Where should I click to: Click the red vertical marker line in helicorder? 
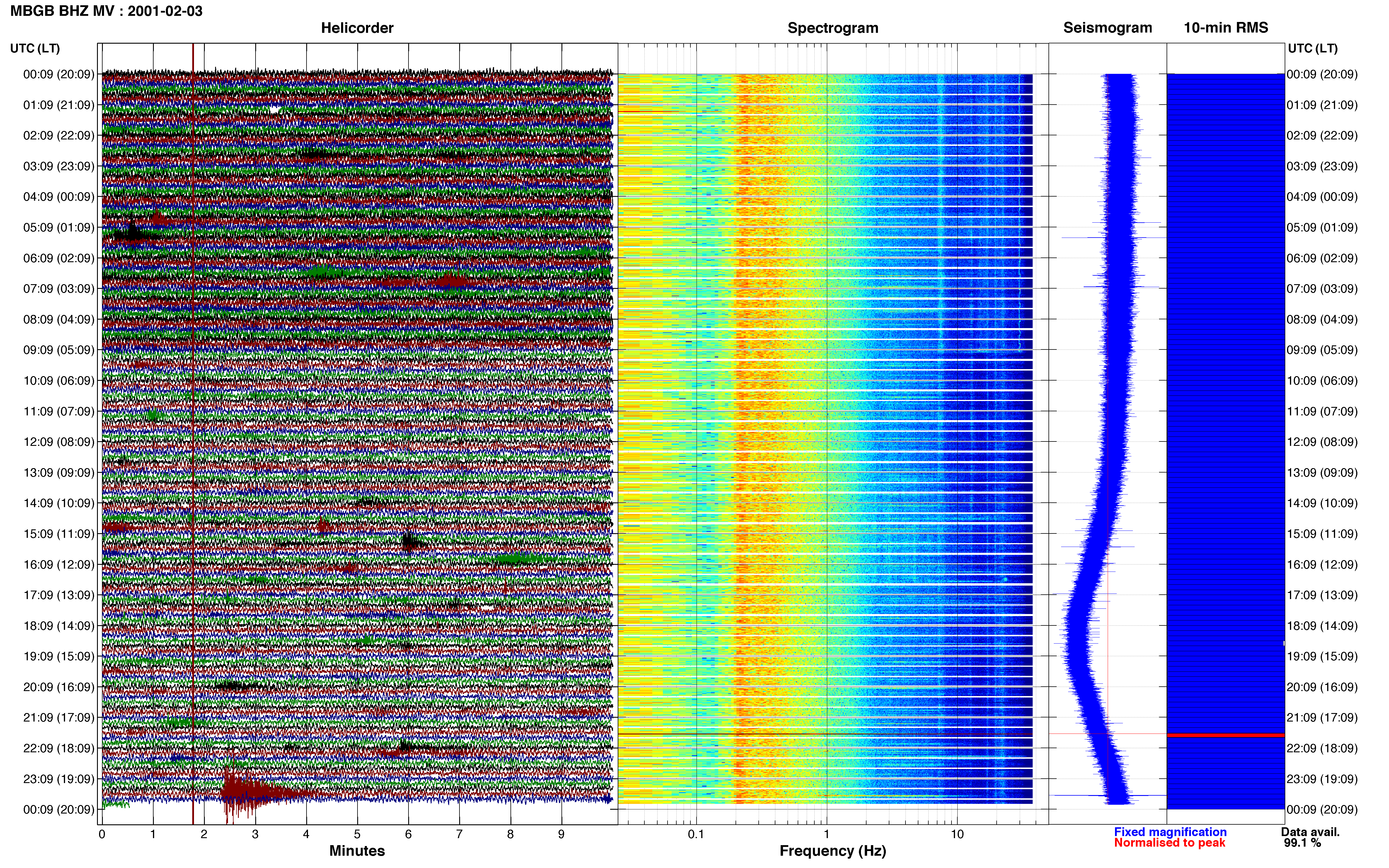[193, 434]
